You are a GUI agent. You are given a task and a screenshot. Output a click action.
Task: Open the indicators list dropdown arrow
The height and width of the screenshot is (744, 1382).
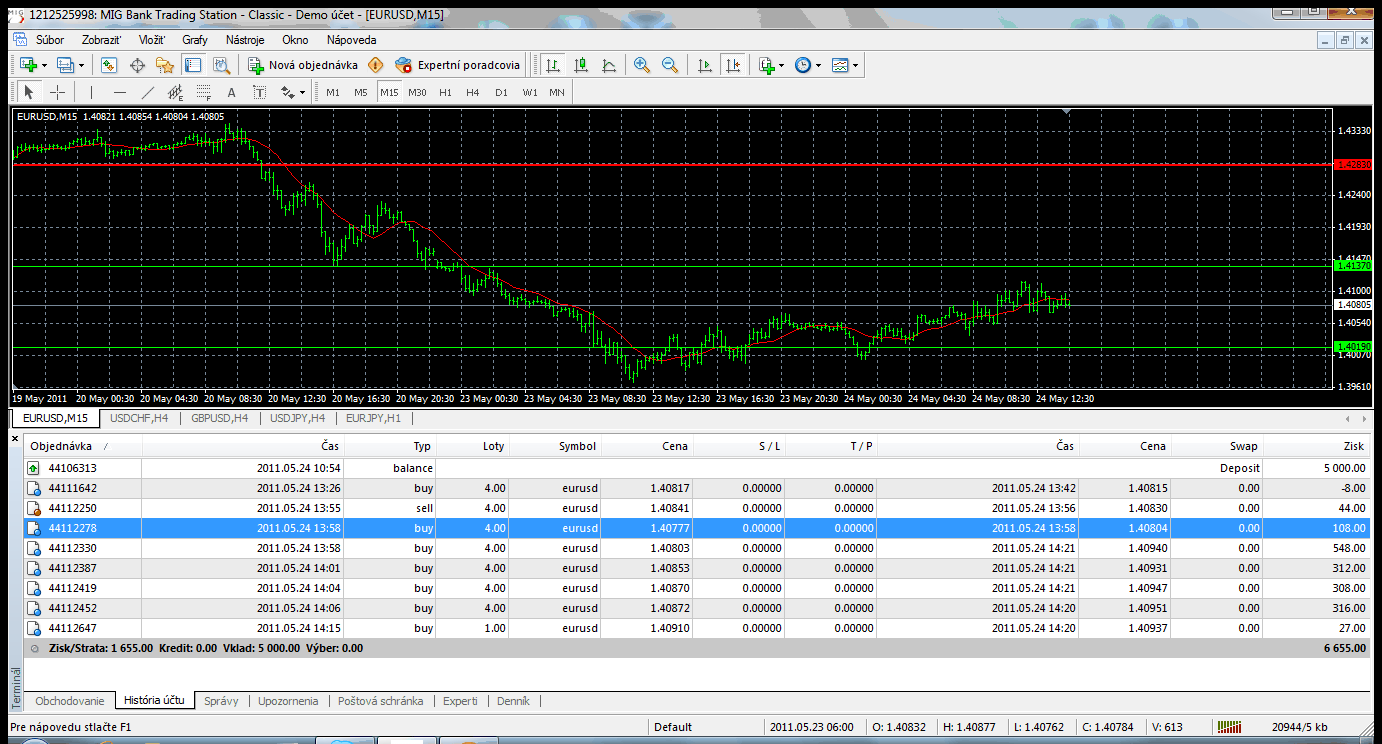pos(781,65)
